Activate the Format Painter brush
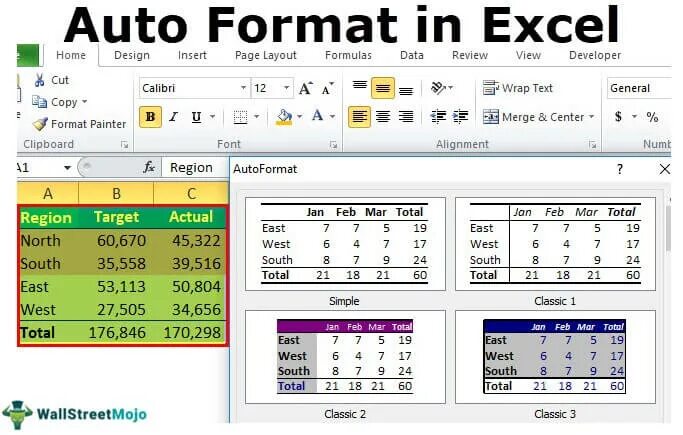683x435 pixels. tap(40, 124)
